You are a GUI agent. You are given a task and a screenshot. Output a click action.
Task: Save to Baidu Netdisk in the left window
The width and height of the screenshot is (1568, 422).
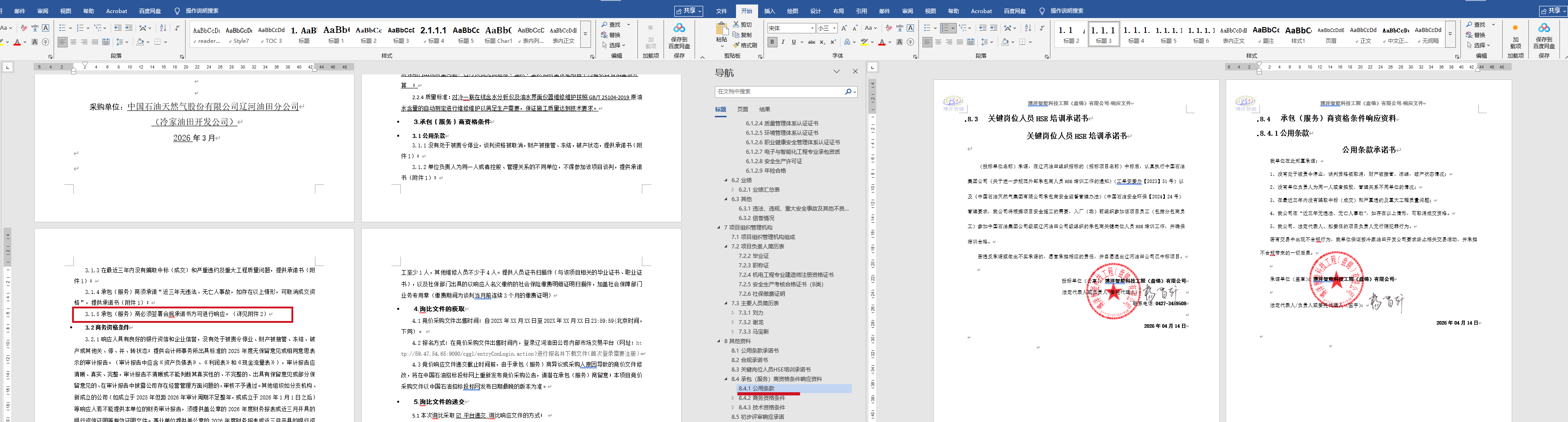tap(679, 36)
